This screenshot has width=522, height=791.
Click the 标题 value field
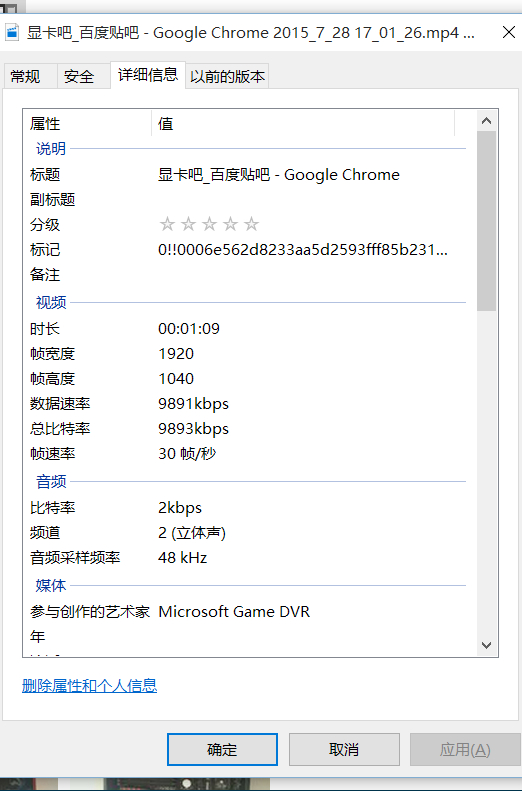pos(279,175)
